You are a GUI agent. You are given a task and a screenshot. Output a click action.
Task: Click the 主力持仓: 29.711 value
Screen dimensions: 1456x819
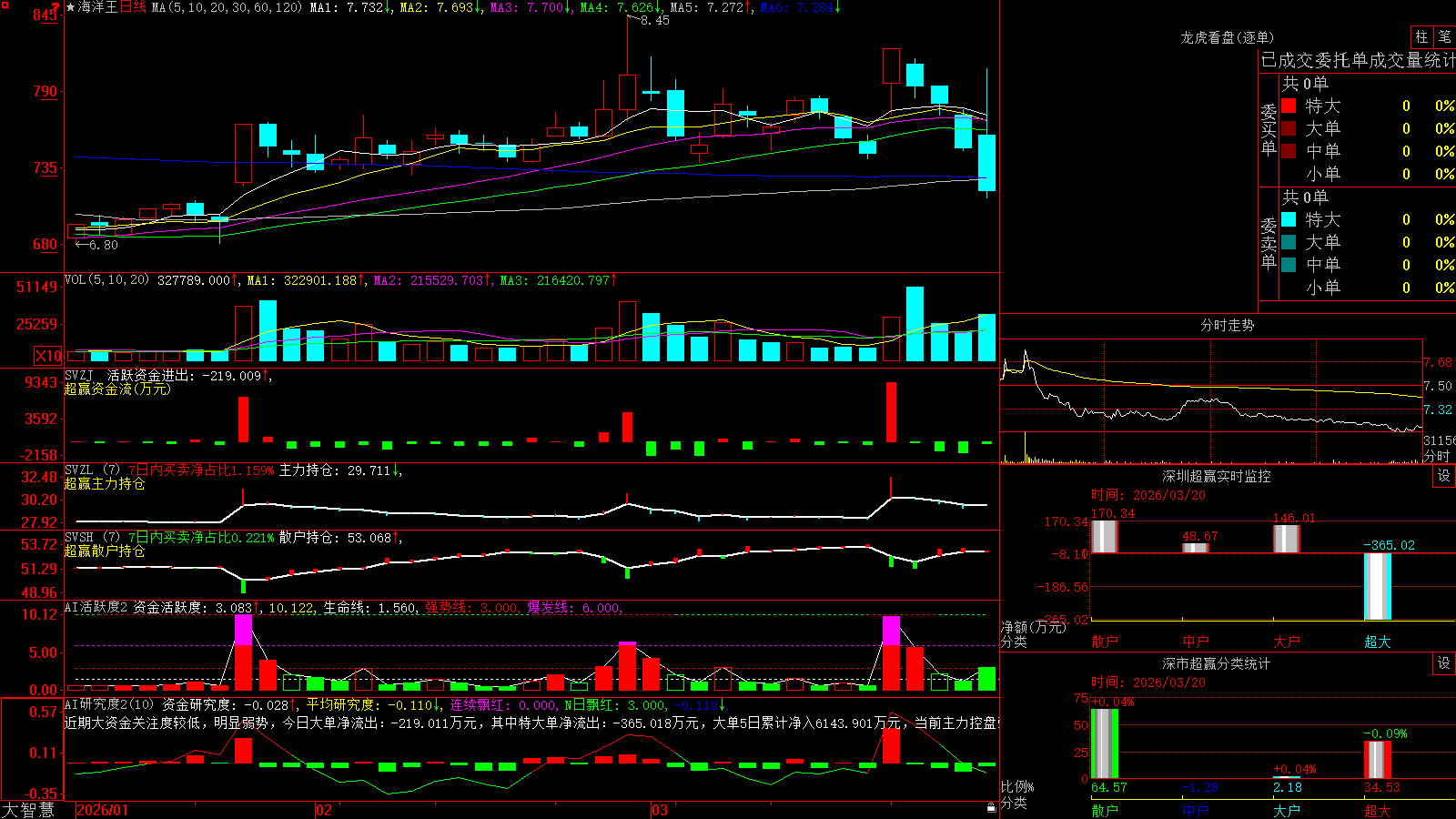pyautogui.click(x=340, y=470)
